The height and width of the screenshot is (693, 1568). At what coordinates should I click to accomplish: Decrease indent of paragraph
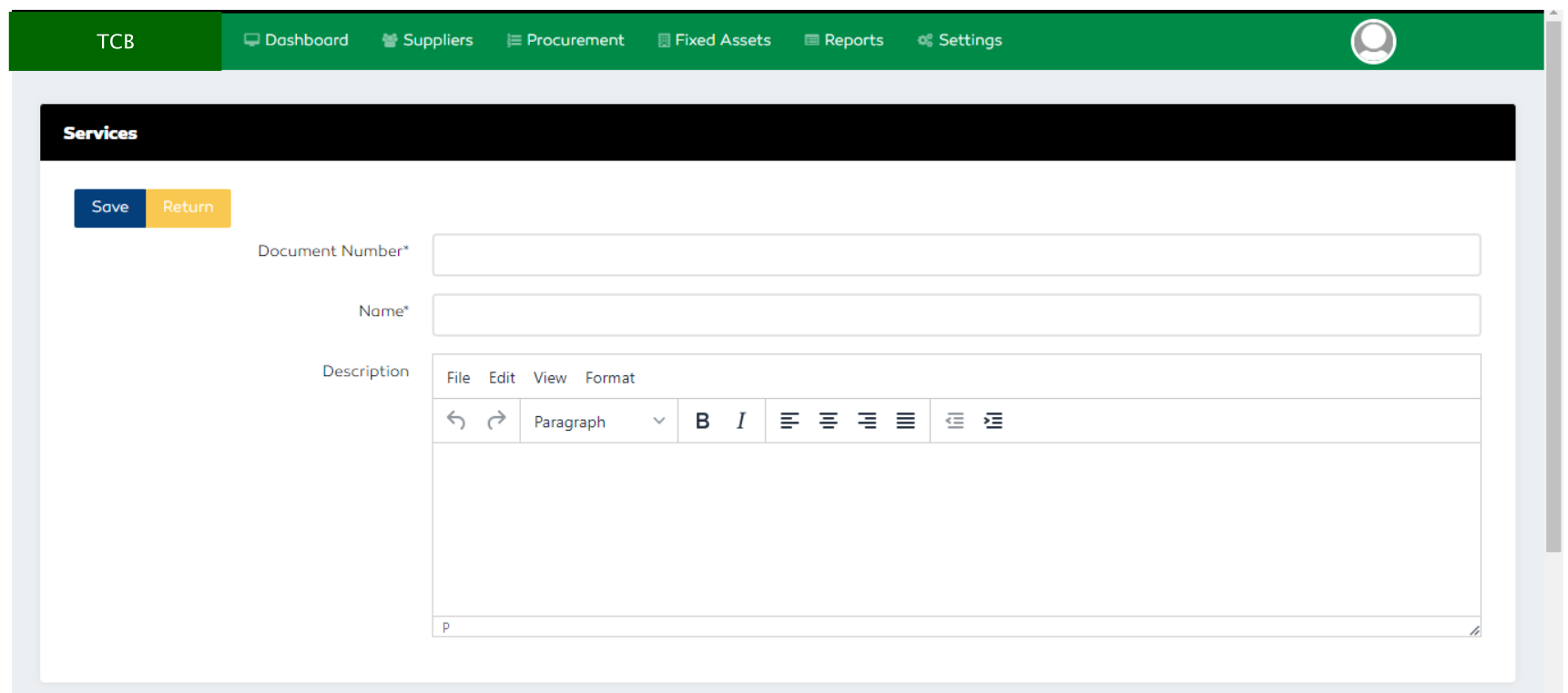point(954,421)
